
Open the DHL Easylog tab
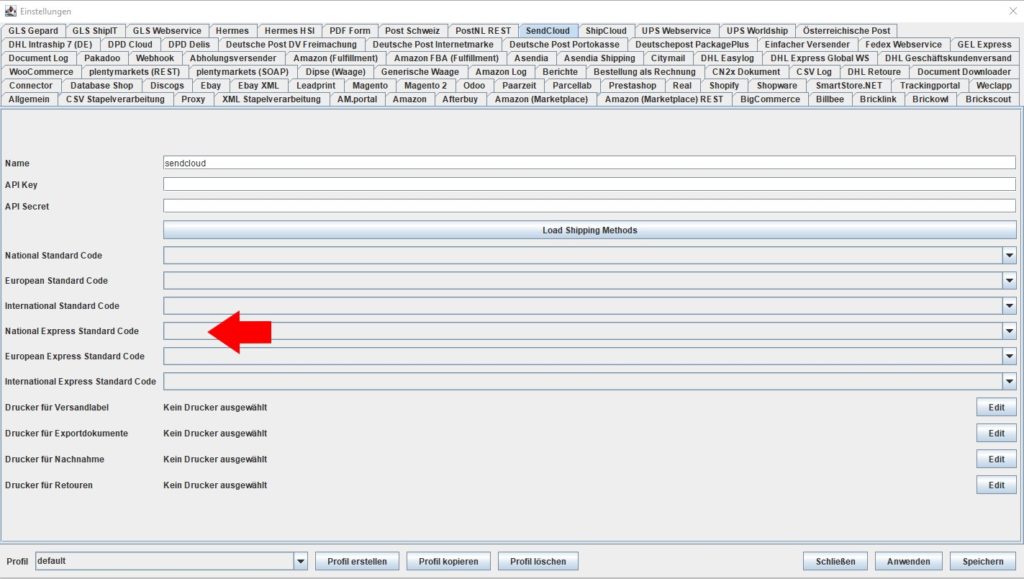pos(727,58)
